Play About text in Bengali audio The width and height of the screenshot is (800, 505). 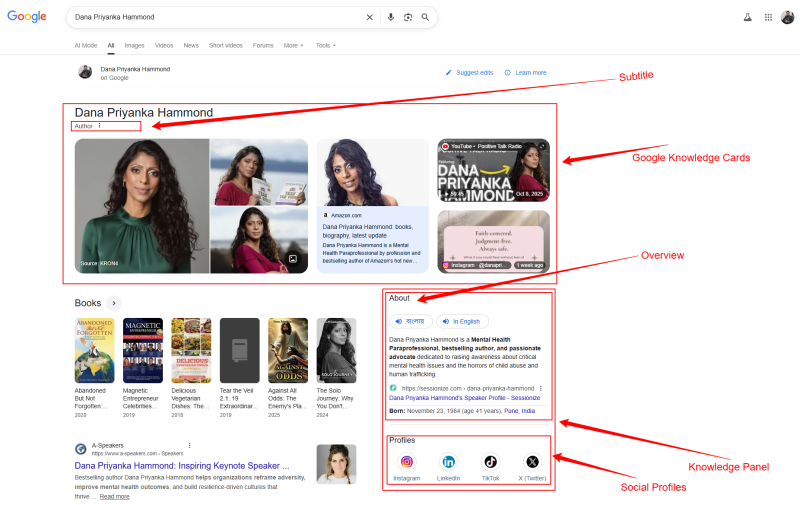411,321
